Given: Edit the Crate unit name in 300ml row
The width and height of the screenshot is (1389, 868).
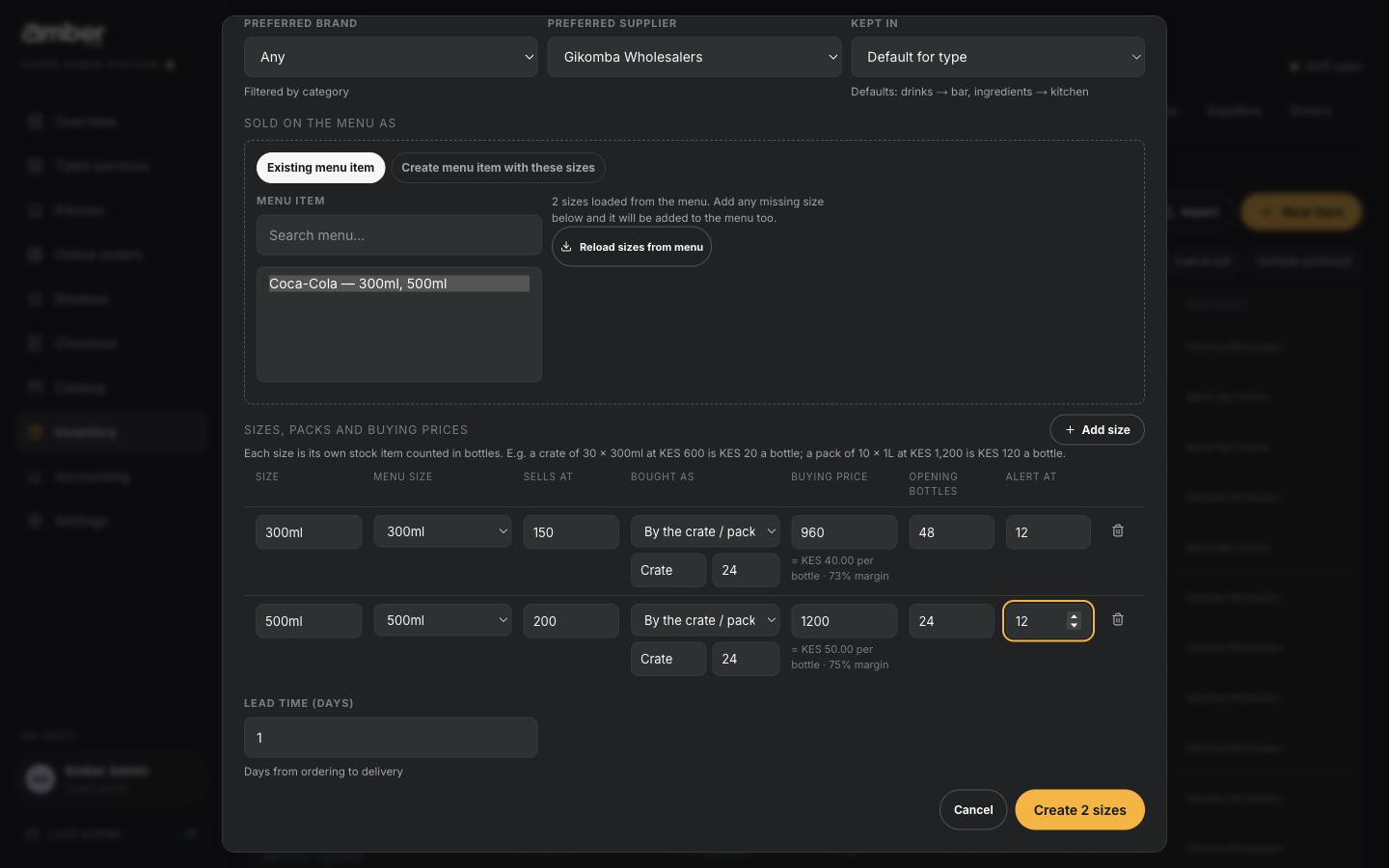Looking at the screenshot, I should pyautogui.click(x=668, y=570).
